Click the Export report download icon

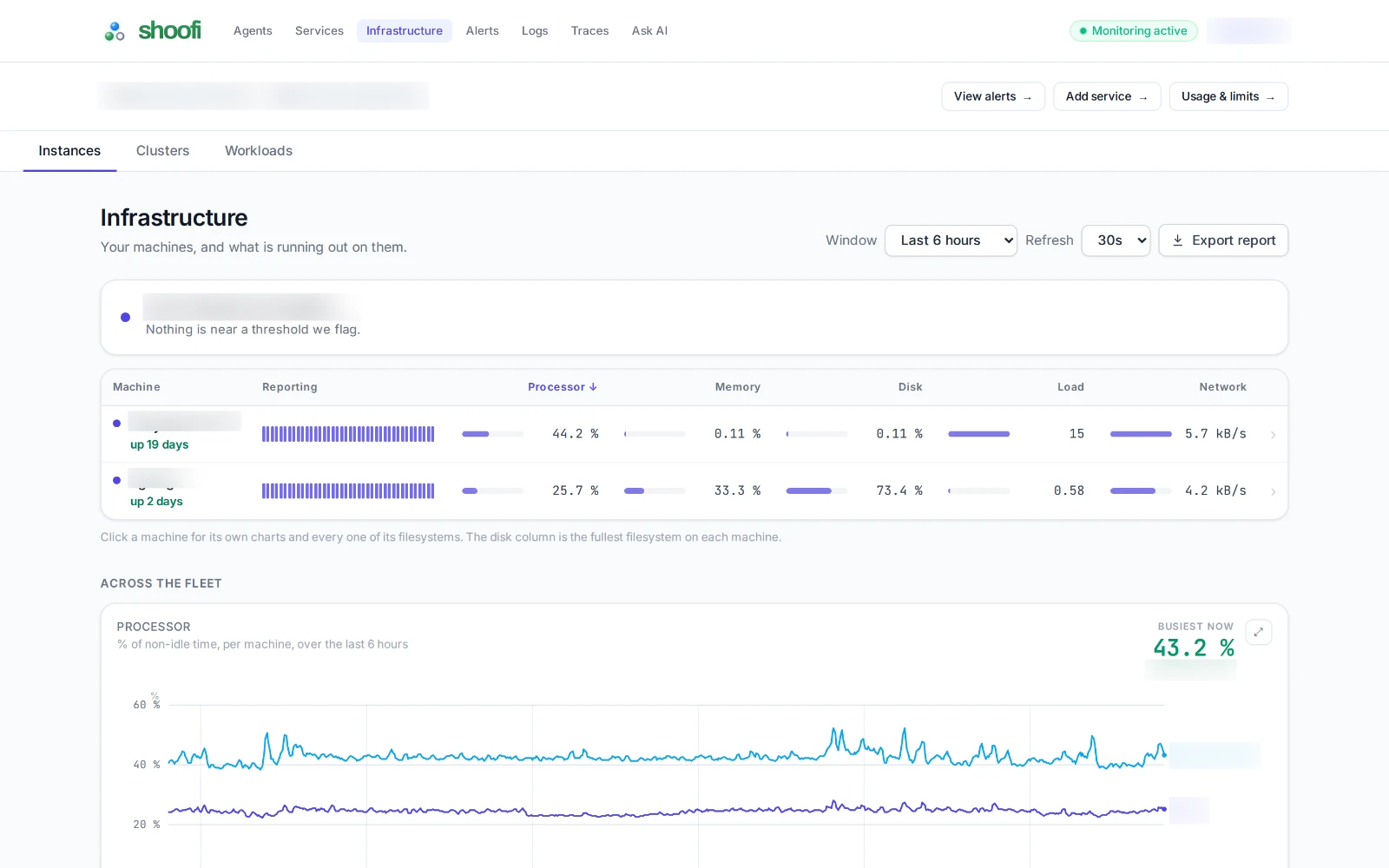[x=1177, y=240]
